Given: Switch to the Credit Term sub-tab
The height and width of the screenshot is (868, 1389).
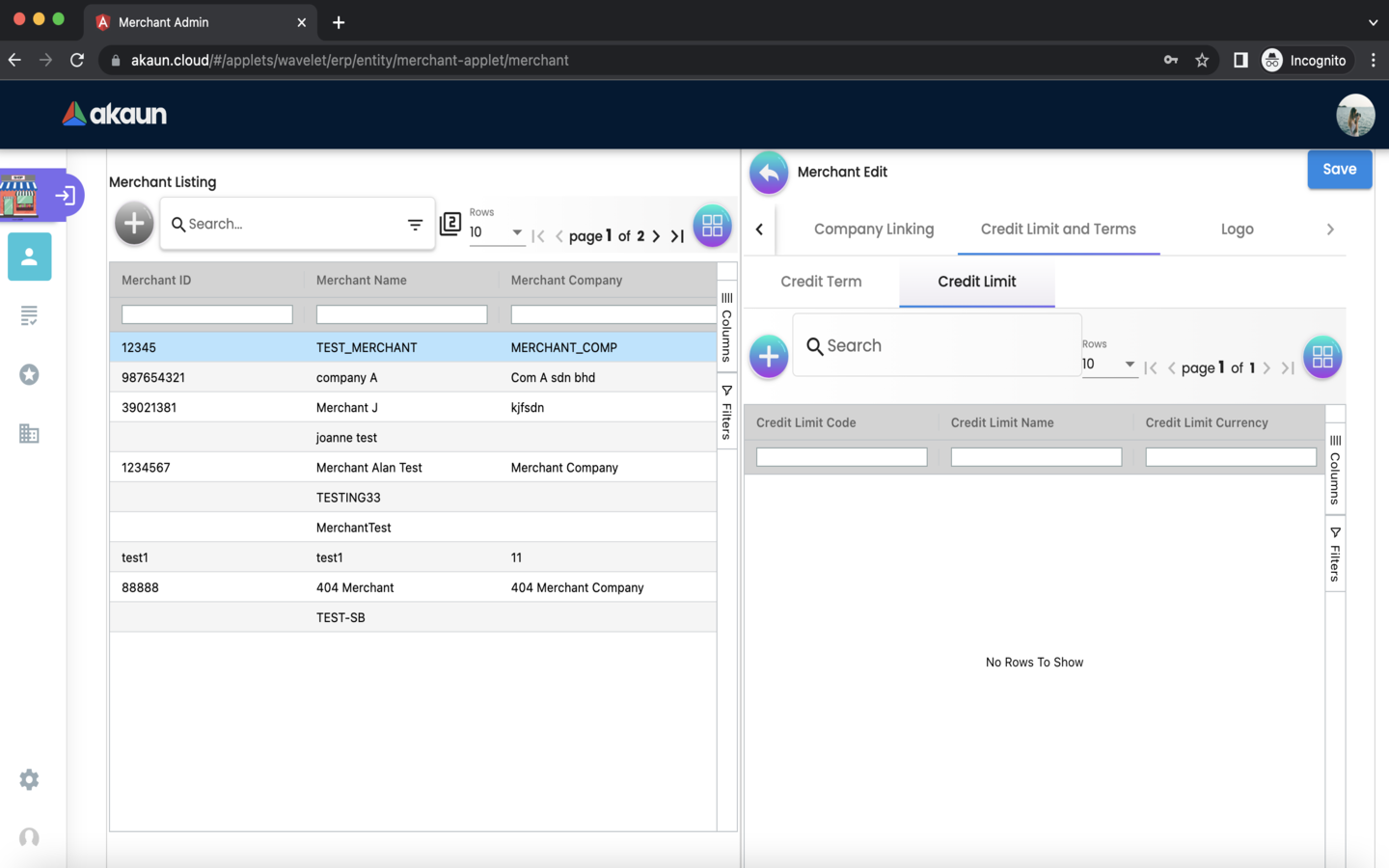Looking at the screenshot, I should 821,282.
